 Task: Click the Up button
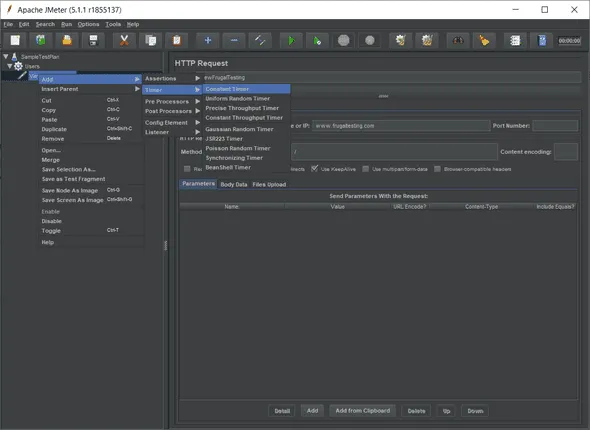point(446,411)
